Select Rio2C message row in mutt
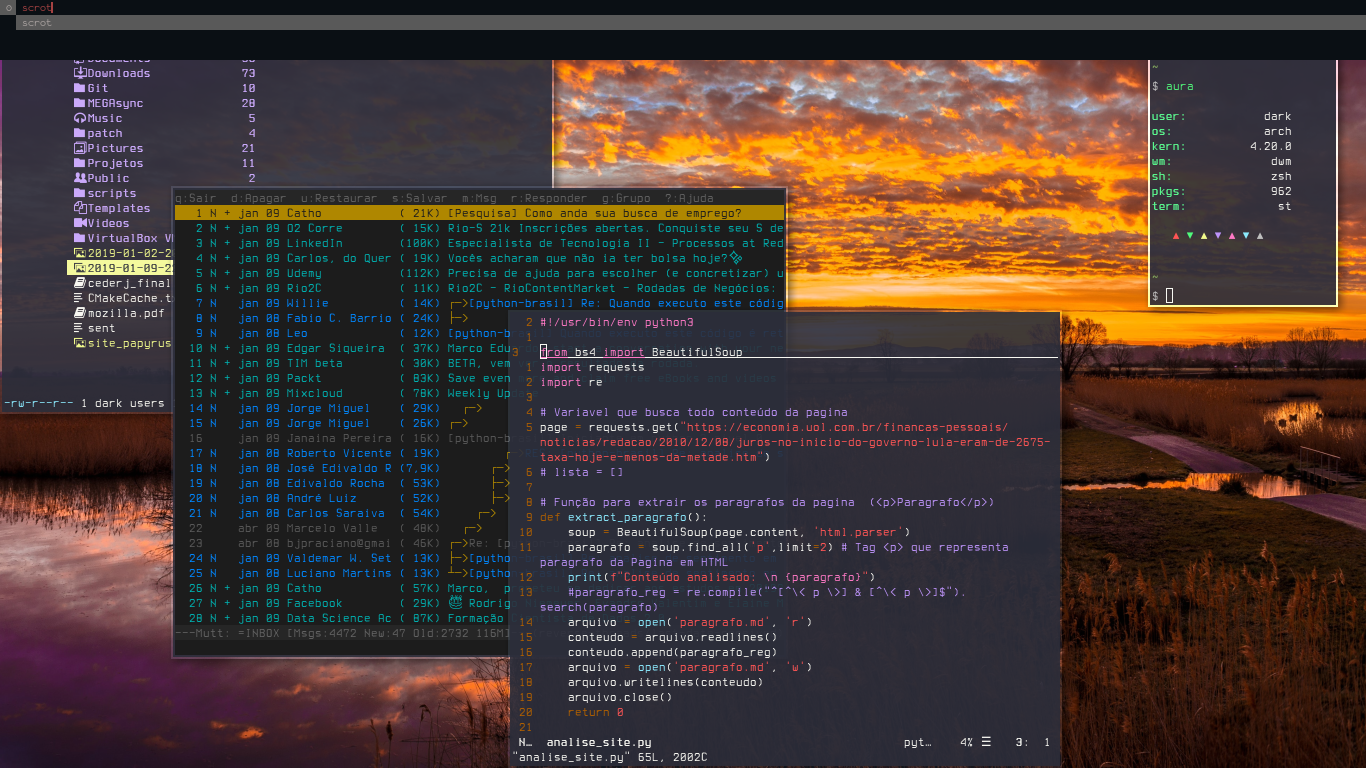Image resolution: width=1366 pixels, height=768 pixels. pyautogui.click(x=479, y=288)
